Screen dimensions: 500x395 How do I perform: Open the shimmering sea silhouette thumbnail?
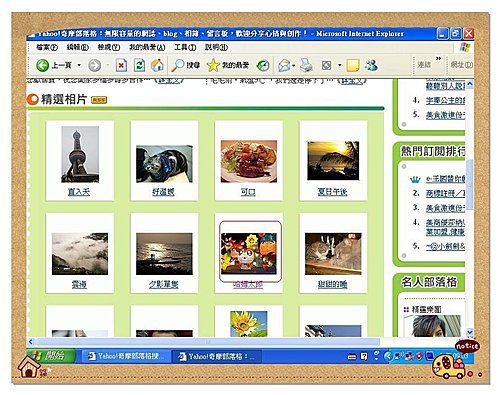[164, 254]
